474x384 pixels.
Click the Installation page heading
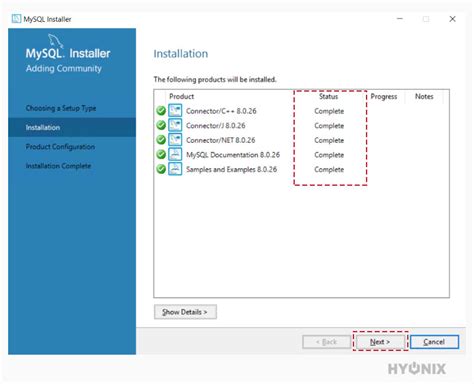[181, 54]
